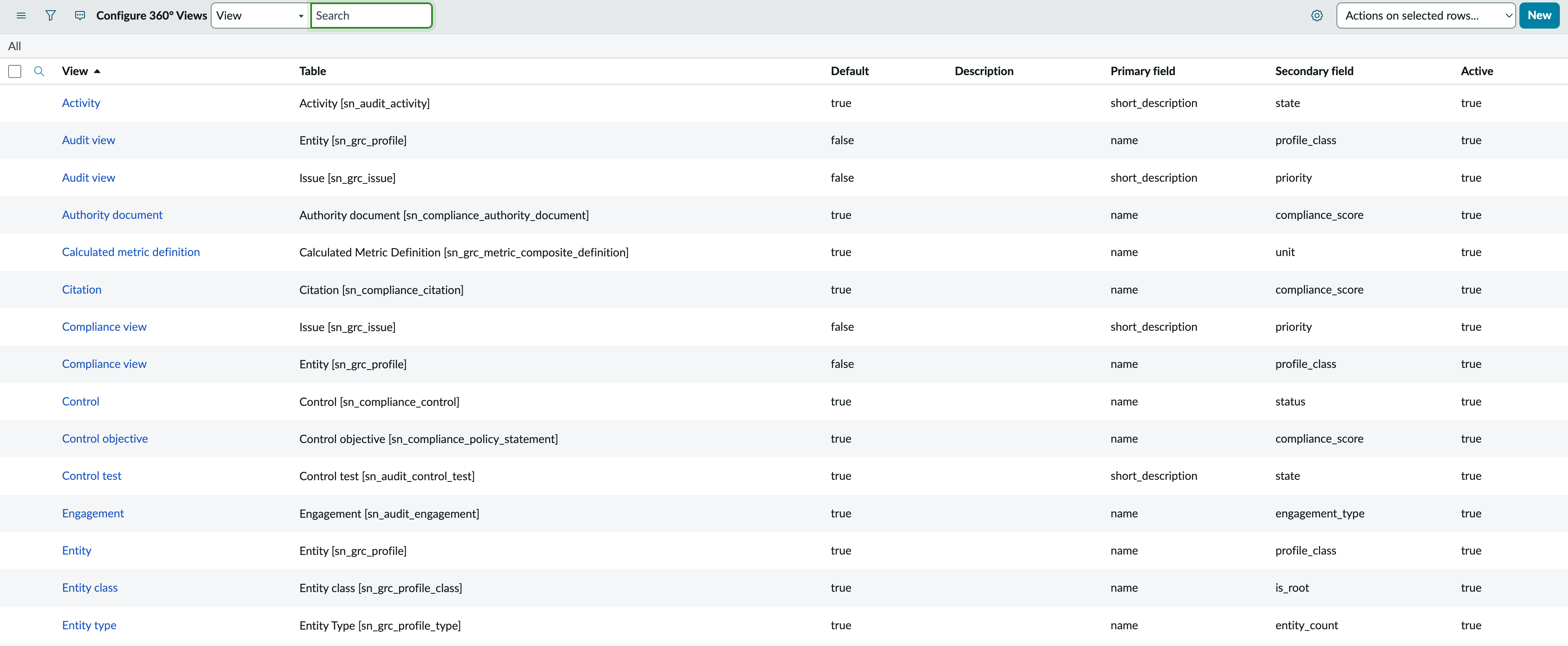Screen dimensions: 1568x646
Task: Click Engagement [sn_audit_engagement] table cell
Action: [389, 514]
